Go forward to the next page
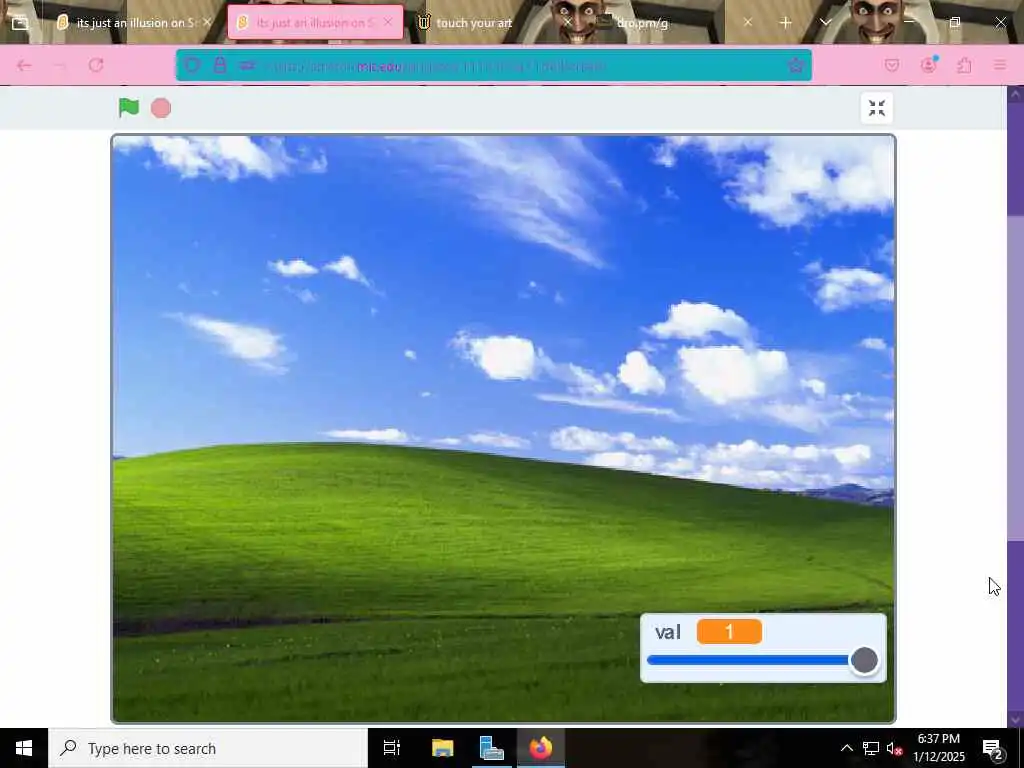The width and height of the screenshot is (1024, 768). coord(60,65)
